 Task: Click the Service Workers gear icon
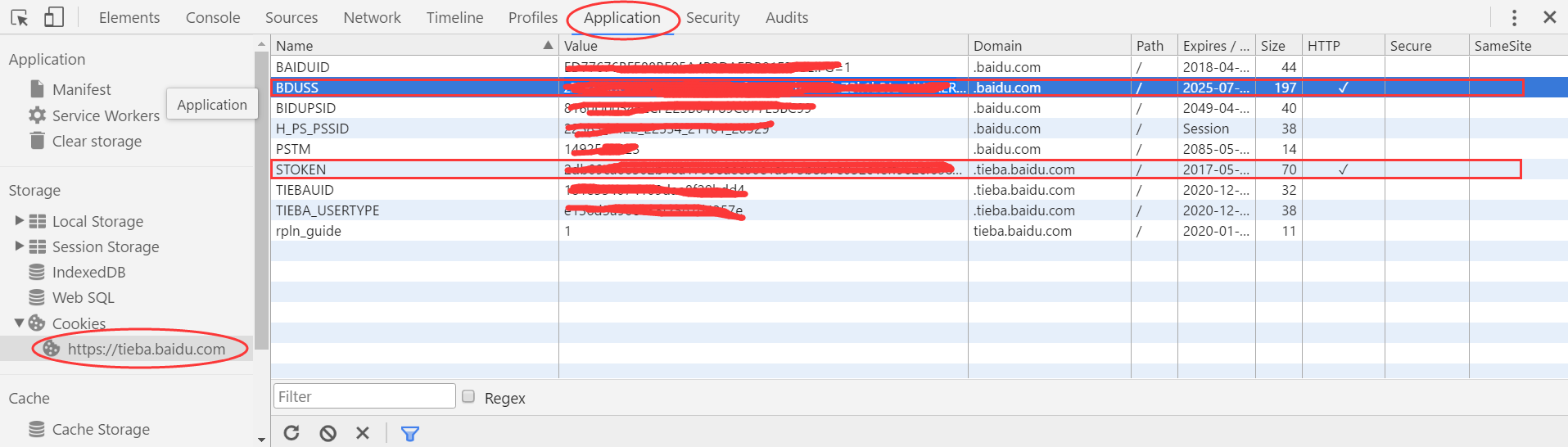click(37, 115)
